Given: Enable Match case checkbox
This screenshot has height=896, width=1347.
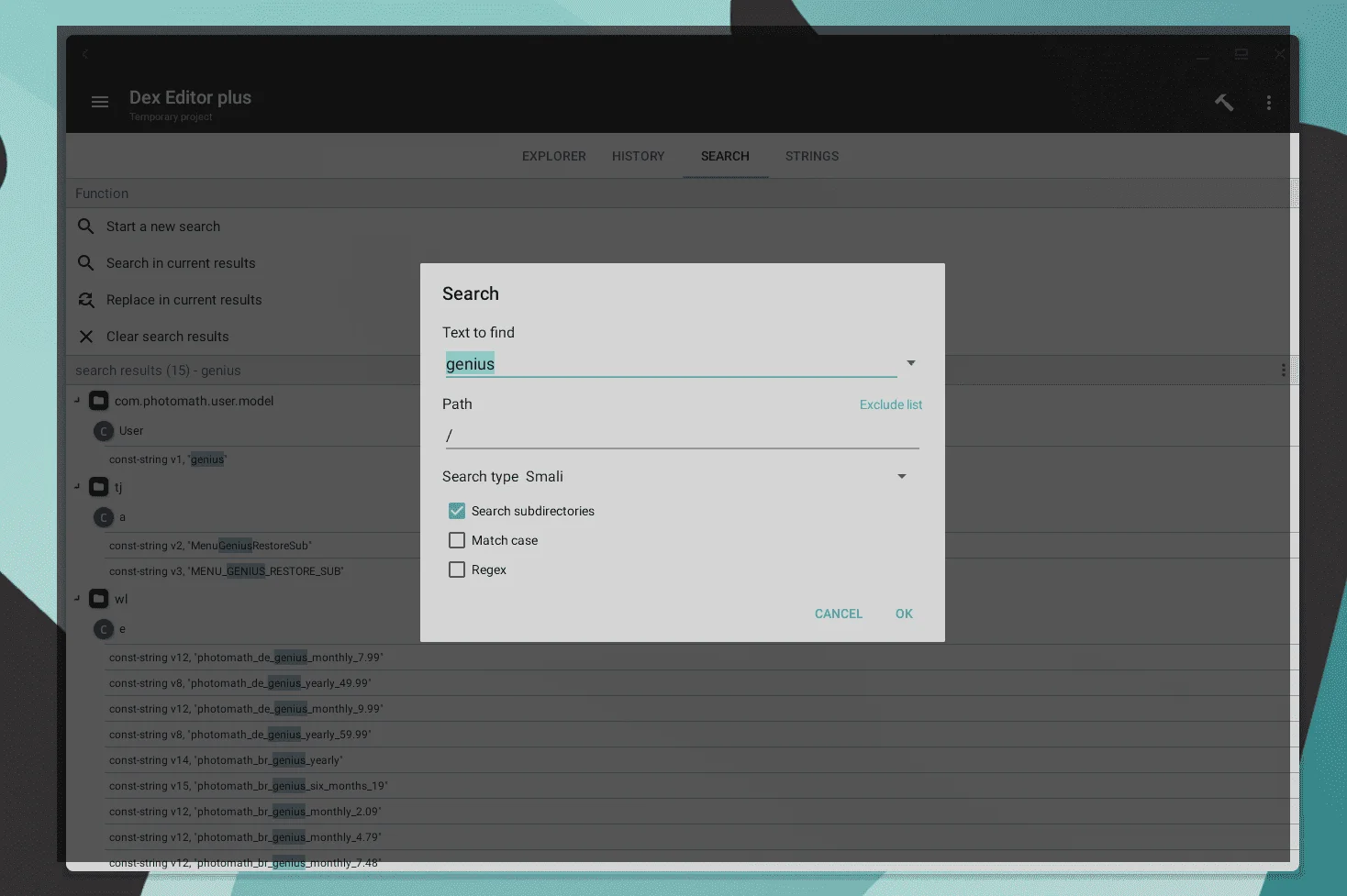Looking at the screenshot, I should 457,540.
